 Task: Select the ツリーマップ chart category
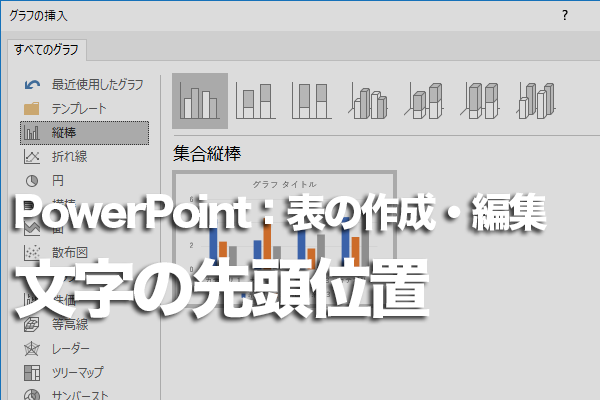click(x=85, y=372)
